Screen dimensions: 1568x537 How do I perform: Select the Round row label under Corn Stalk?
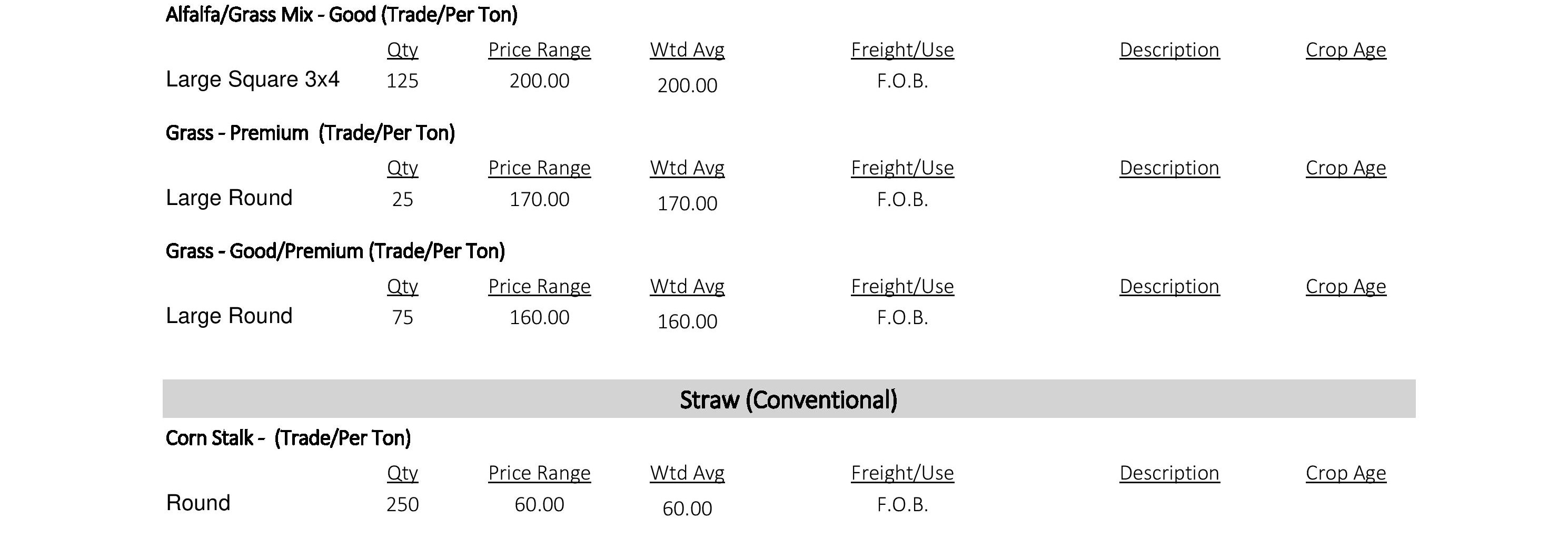click(199, 503)
